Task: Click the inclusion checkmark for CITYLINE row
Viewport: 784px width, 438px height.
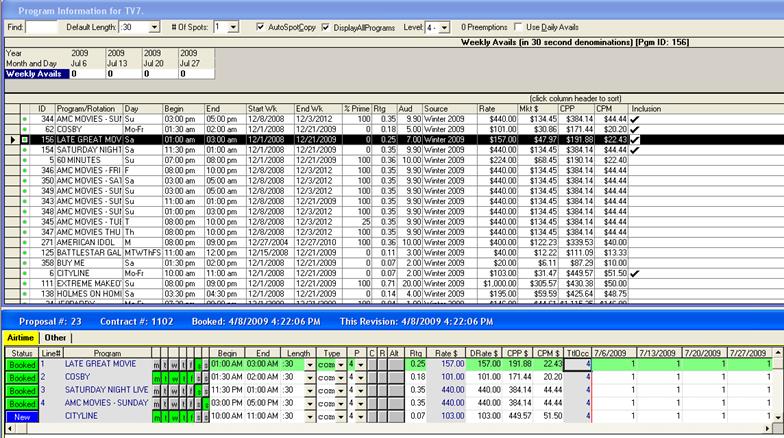Action: 635,272
